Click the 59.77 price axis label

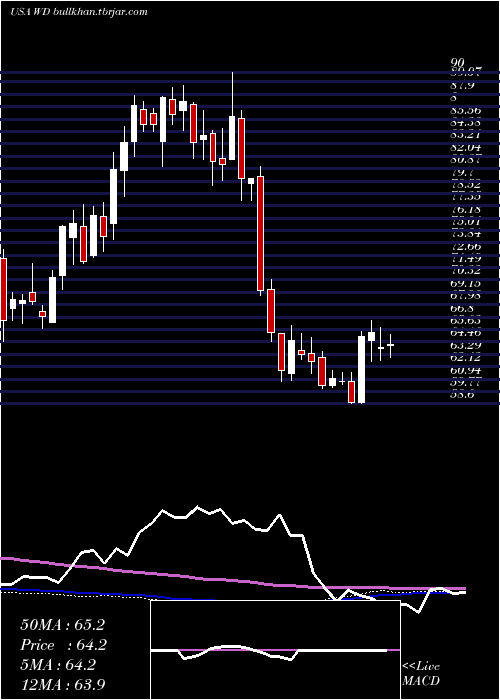pyautogui.click(x=465, y=382)
